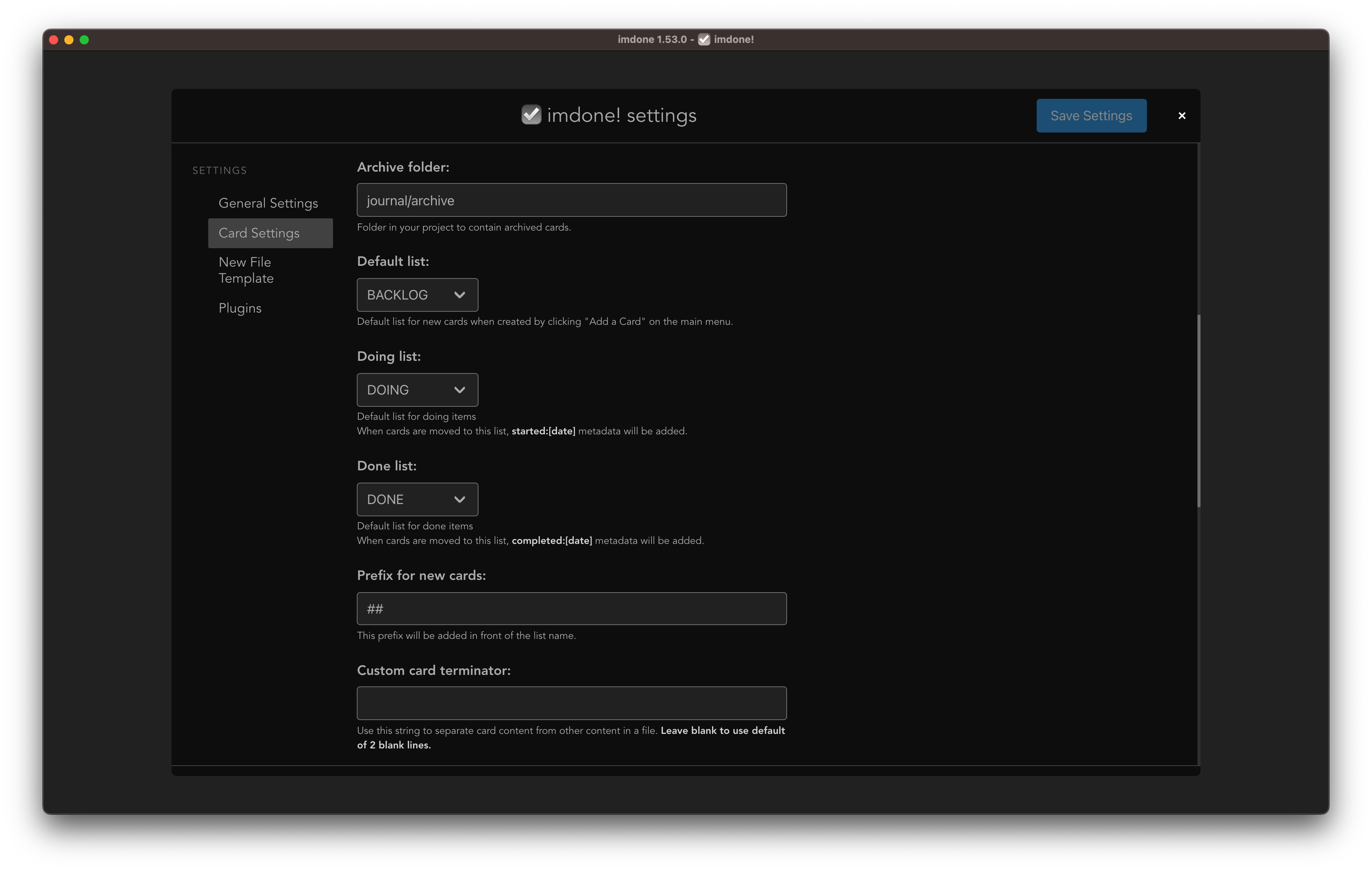Click the Save Settings button
1372x871 pixels.
(x=1091, y=116)
